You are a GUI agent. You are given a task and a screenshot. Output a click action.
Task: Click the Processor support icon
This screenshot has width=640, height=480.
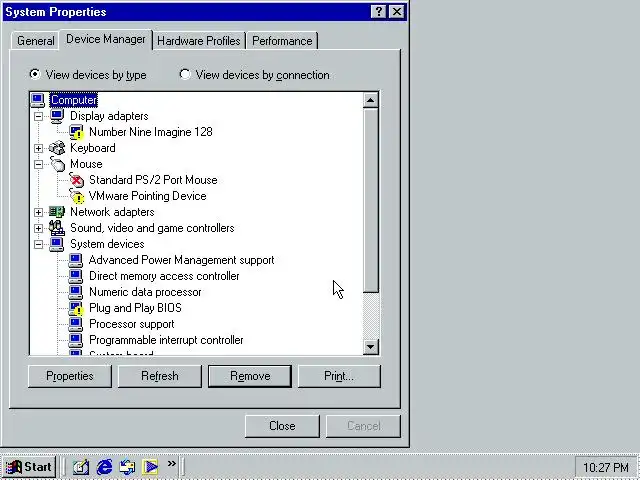point(76,324)
